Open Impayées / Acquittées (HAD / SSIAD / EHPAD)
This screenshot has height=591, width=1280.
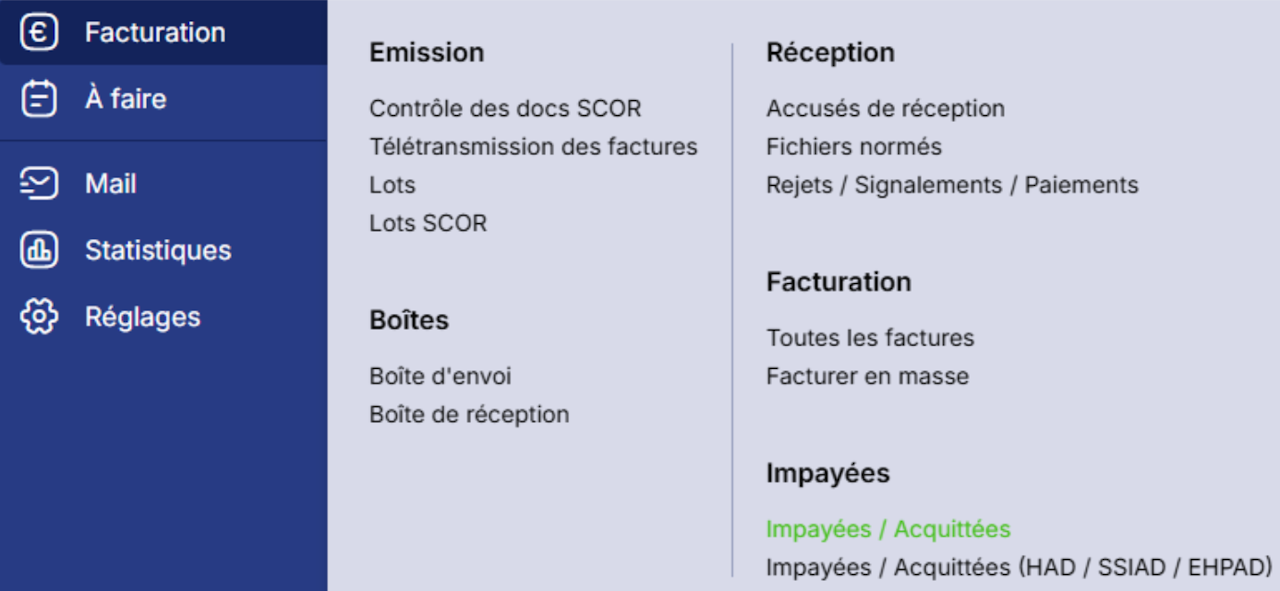[1018, 567]
